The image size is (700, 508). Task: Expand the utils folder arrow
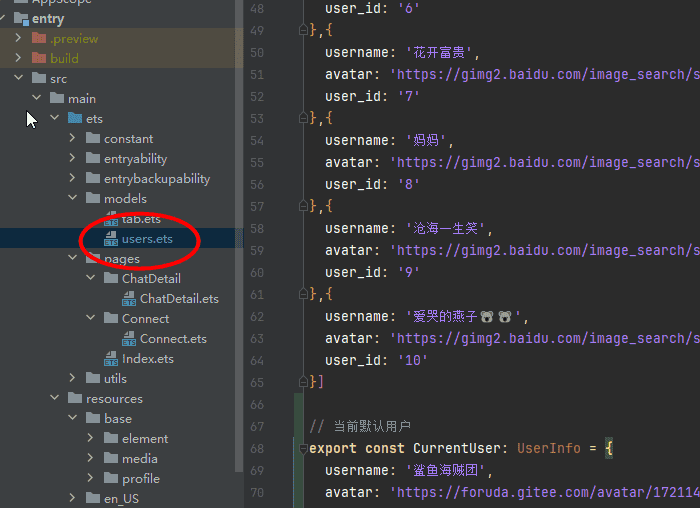coord(73,379)
